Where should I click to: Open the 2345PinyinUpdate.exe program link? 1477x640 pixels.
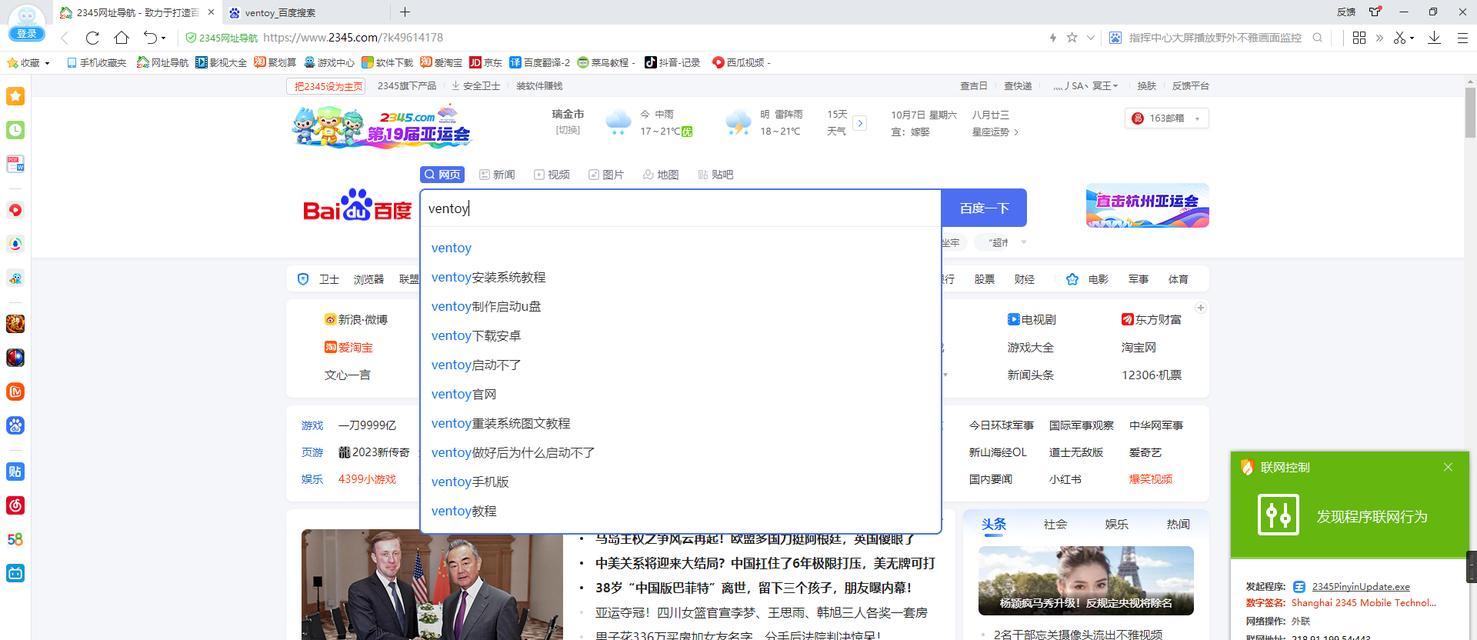1360,587
